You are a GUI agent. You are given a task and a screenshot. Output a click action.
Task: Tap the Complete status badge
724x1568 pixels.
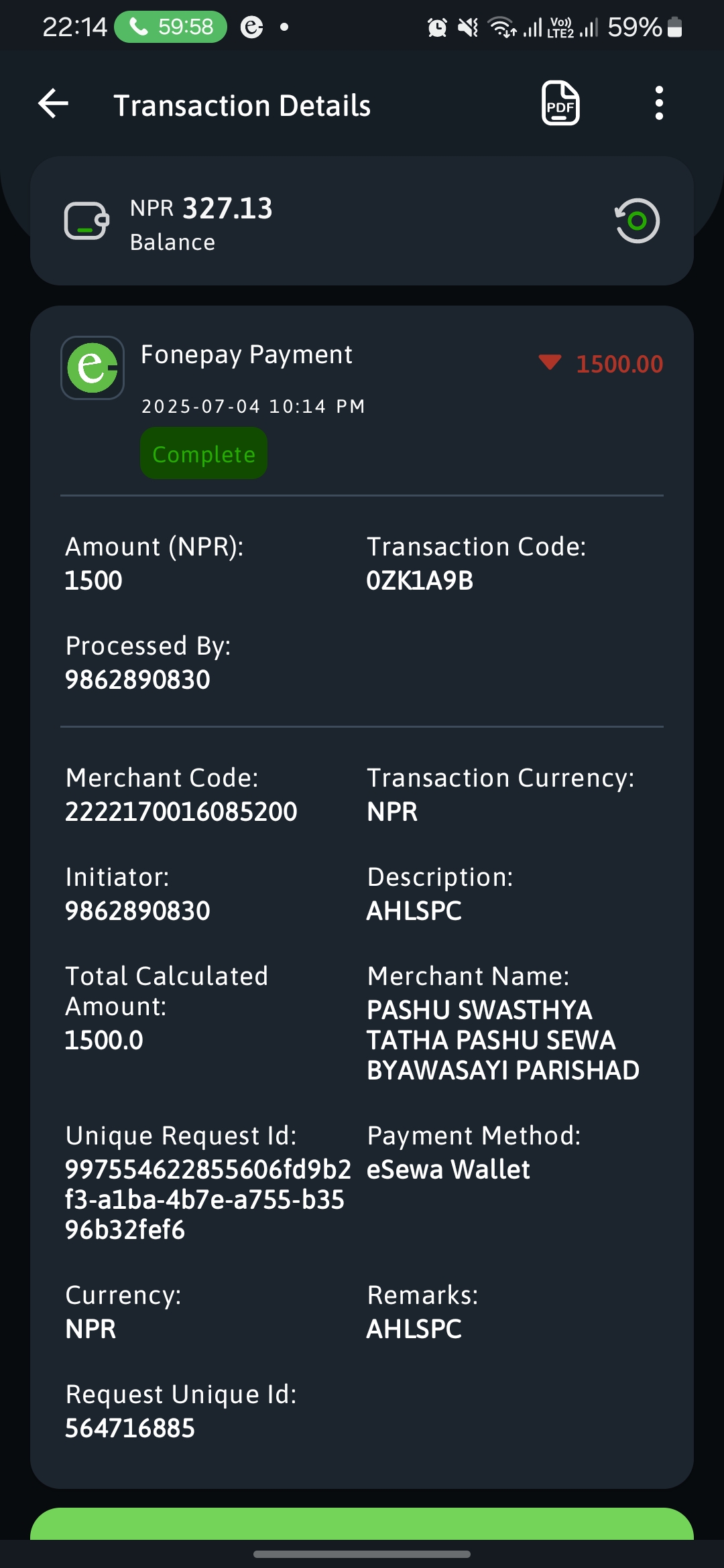204,454
